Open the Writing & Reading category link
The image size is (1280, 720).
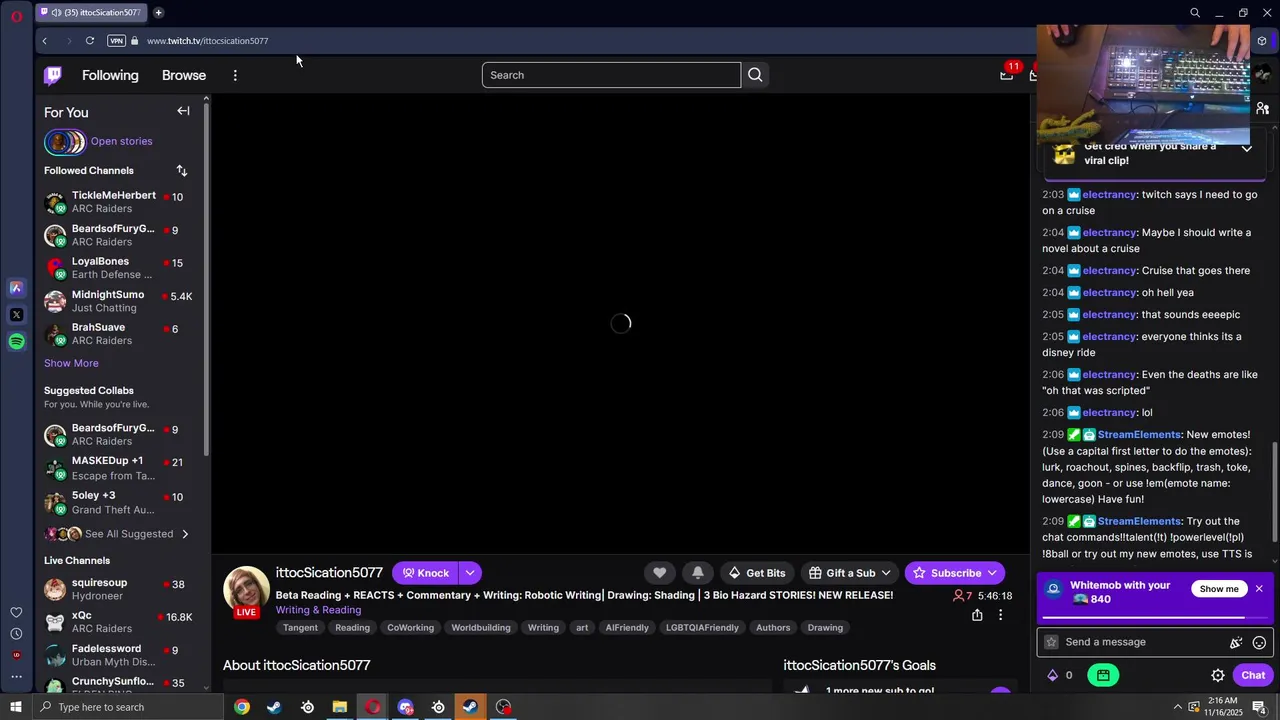coord(318,610)
